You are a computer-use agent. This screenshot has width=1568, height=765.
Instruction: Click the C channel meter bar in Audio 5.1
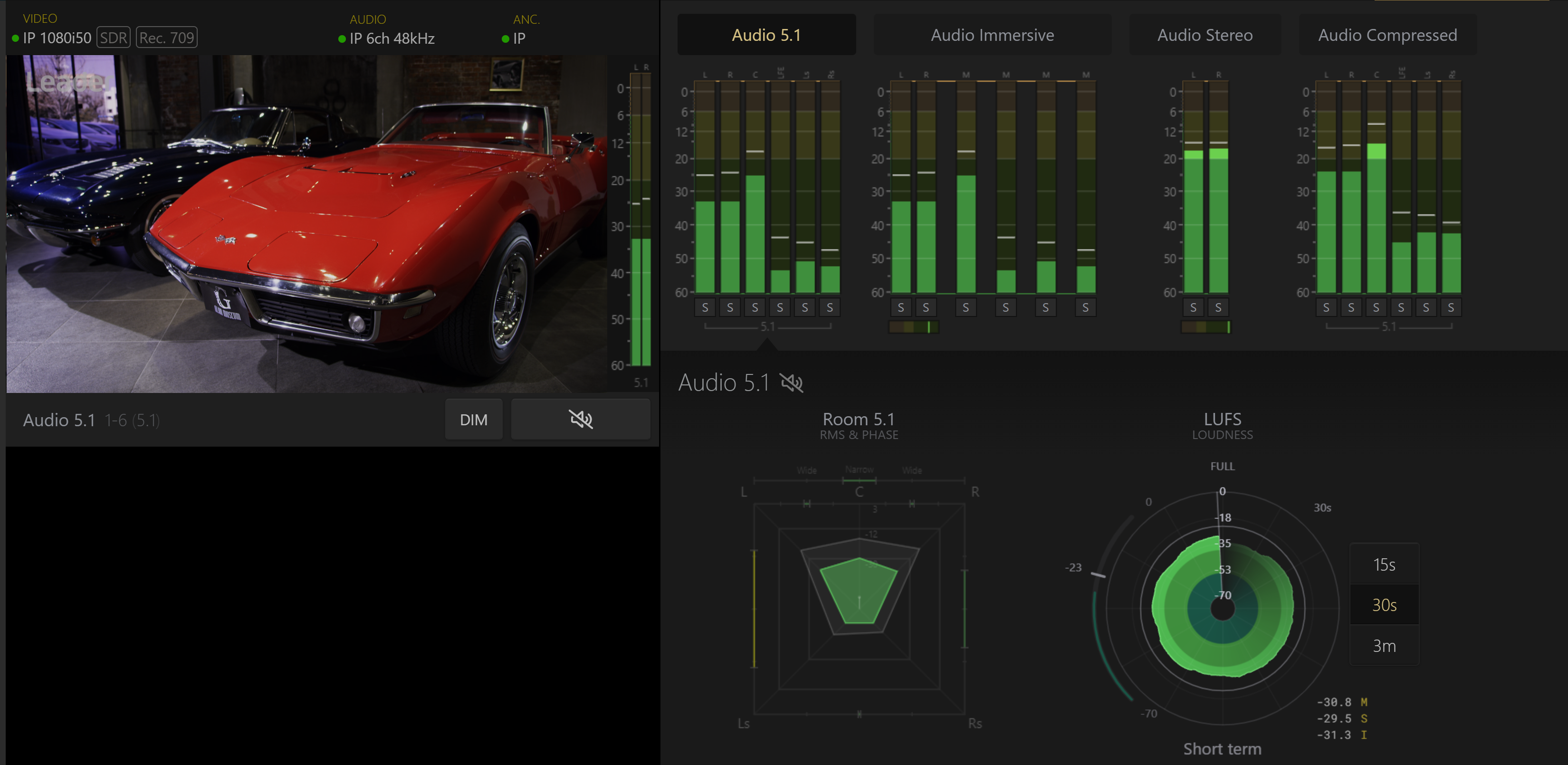pos(755,187)
